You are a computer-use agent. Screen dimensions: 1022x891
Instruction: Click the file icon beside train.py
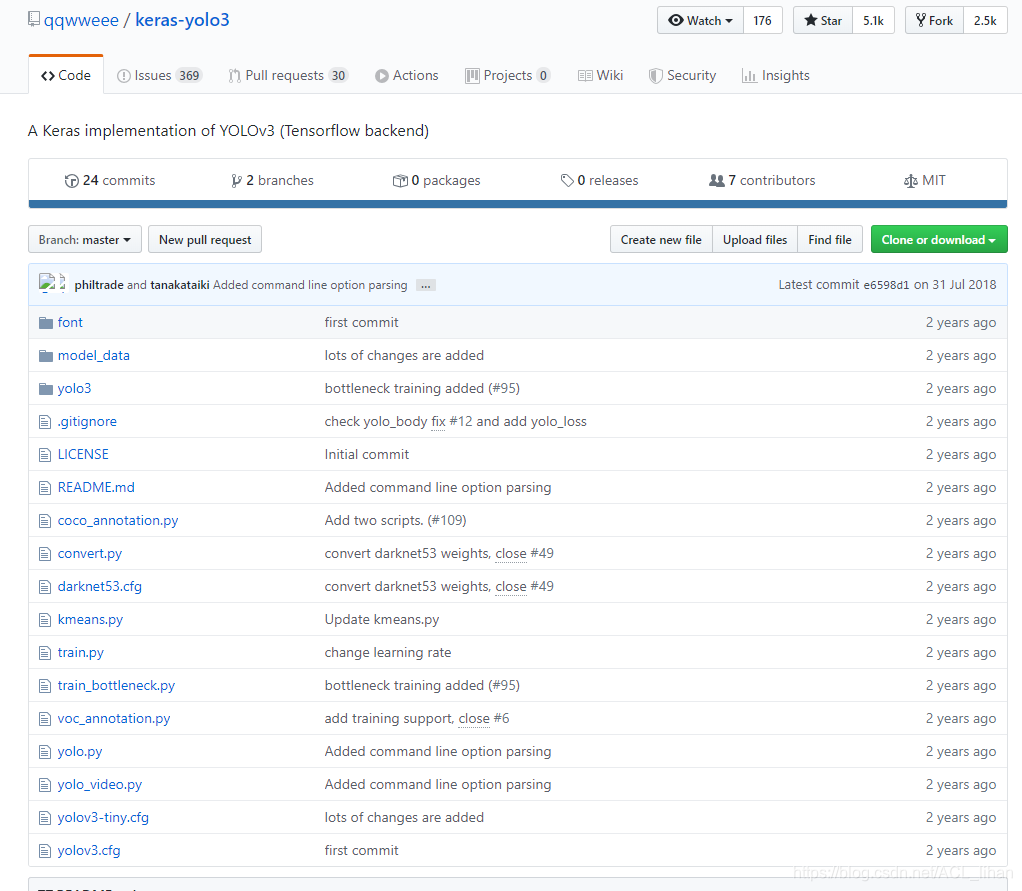pyautogui.click(x=45, y=653)
